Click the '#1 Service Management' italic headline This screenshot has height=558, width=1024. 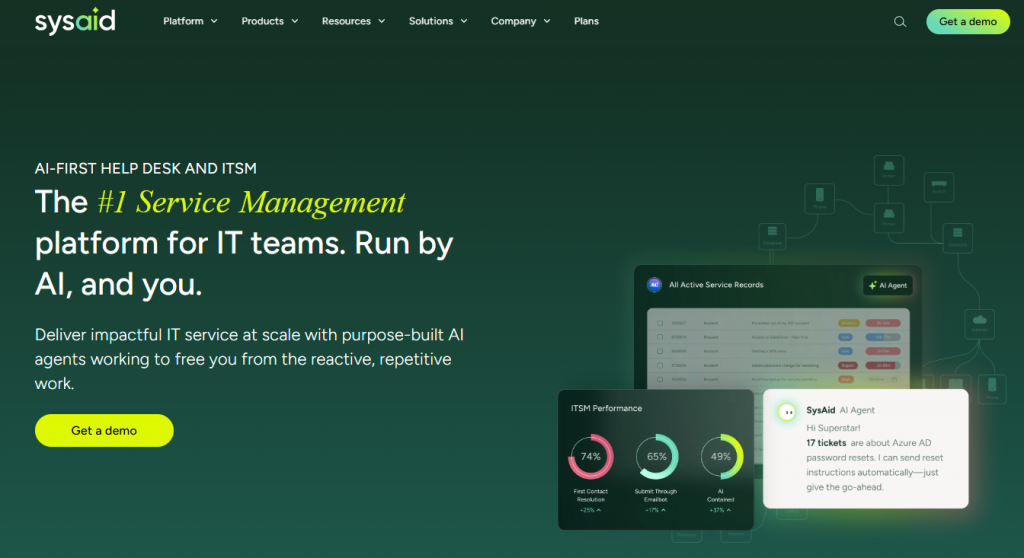click(x=251, y=202)
